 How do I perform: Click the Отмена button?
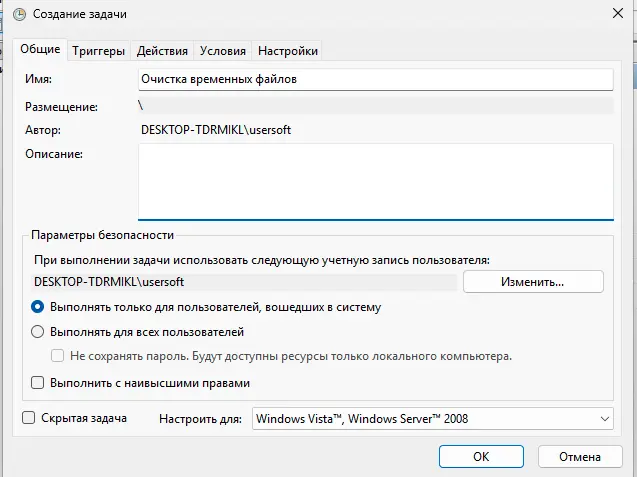pyautogui.click(x=580, y=456)
